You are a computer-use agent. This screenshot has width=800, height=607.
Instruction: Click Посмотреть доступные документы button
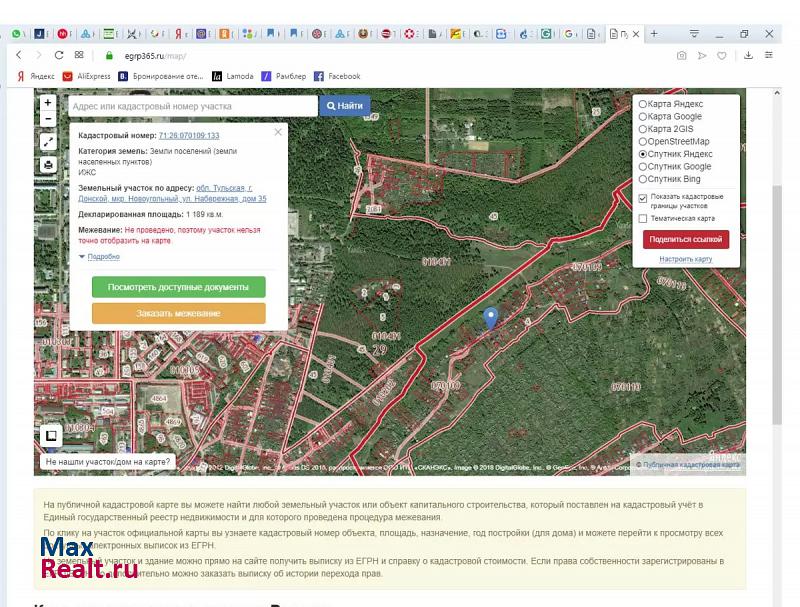178,287
